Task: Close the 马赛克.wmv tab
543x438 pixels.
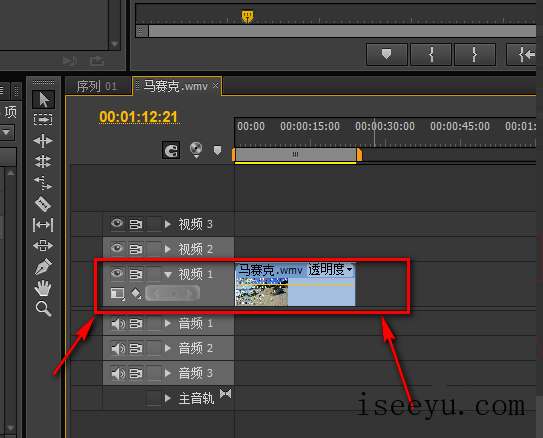Action: coord(215,85)
